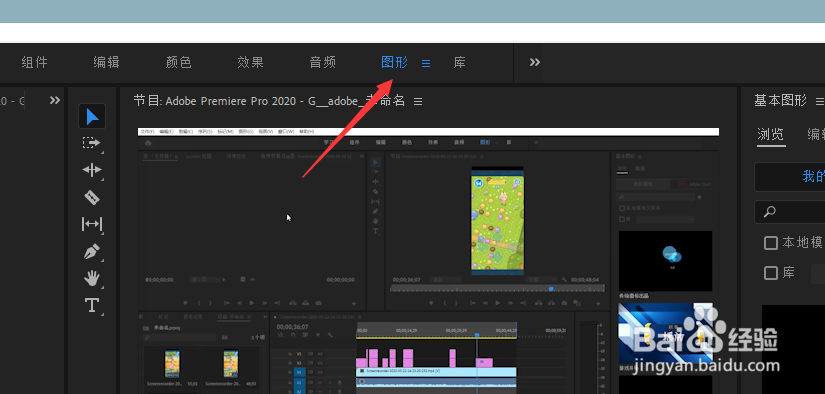Switch to the 库 workspace

click(x=460, y=63)
